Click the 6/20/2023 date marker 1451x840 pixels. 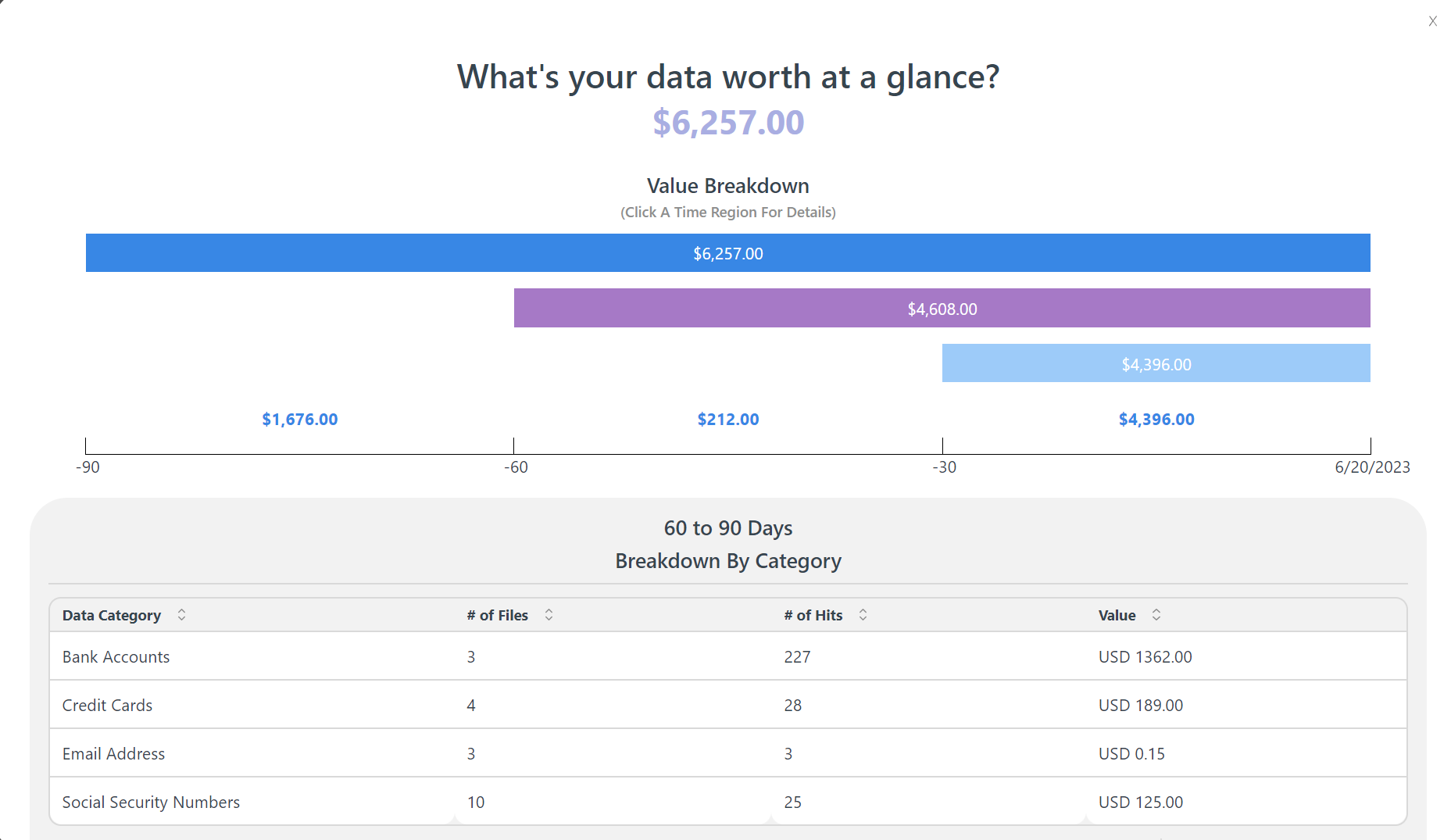pyautogui.click(x=1371, y=467)
